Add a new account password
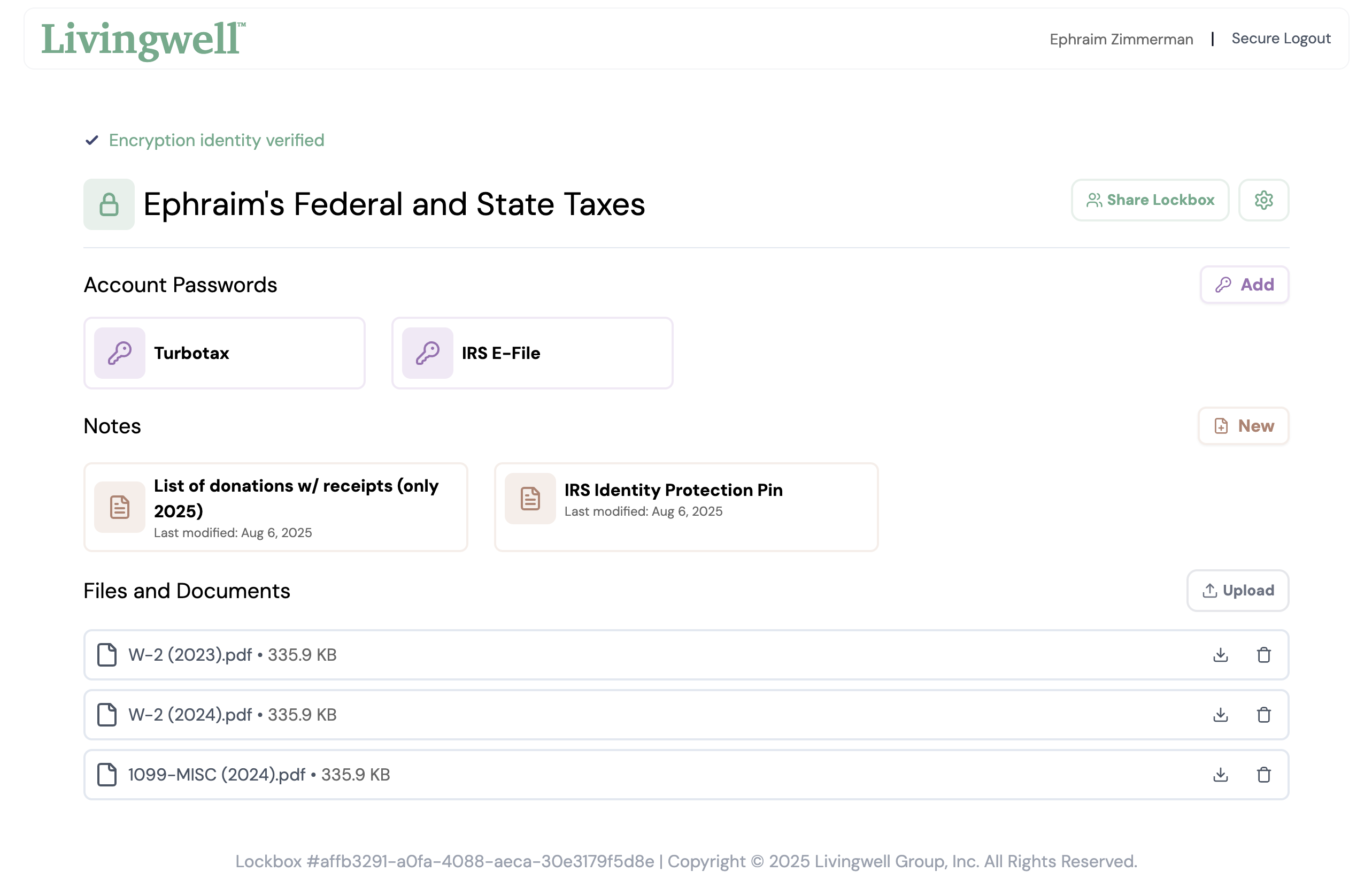The height and width of the screenshot is (887, 1372). 1244,285
